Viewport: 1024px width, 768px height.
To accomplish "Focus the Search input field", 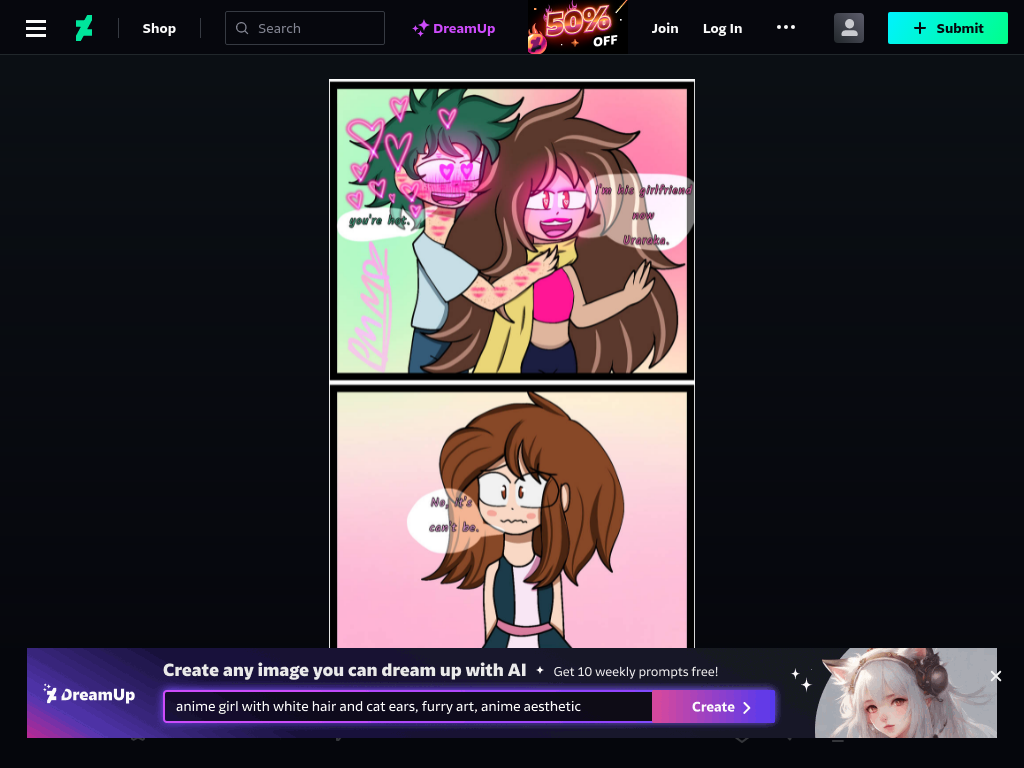I will (305, 28).
